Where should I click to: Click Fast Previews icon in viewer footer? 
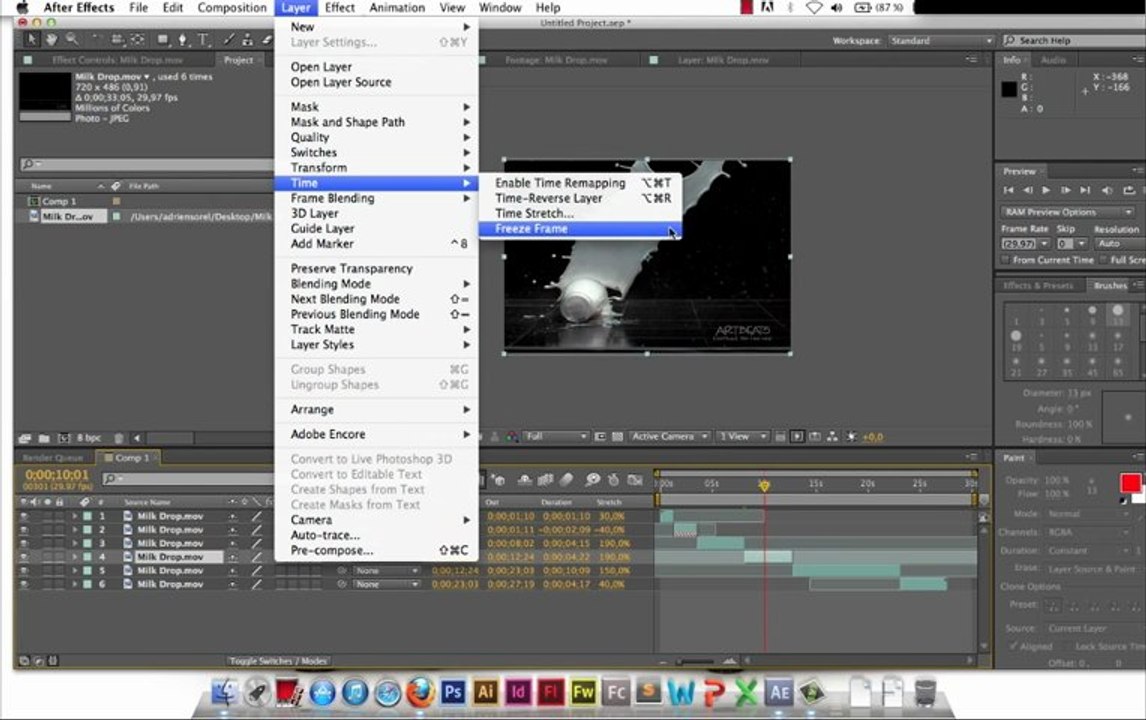tap(797, 436)
